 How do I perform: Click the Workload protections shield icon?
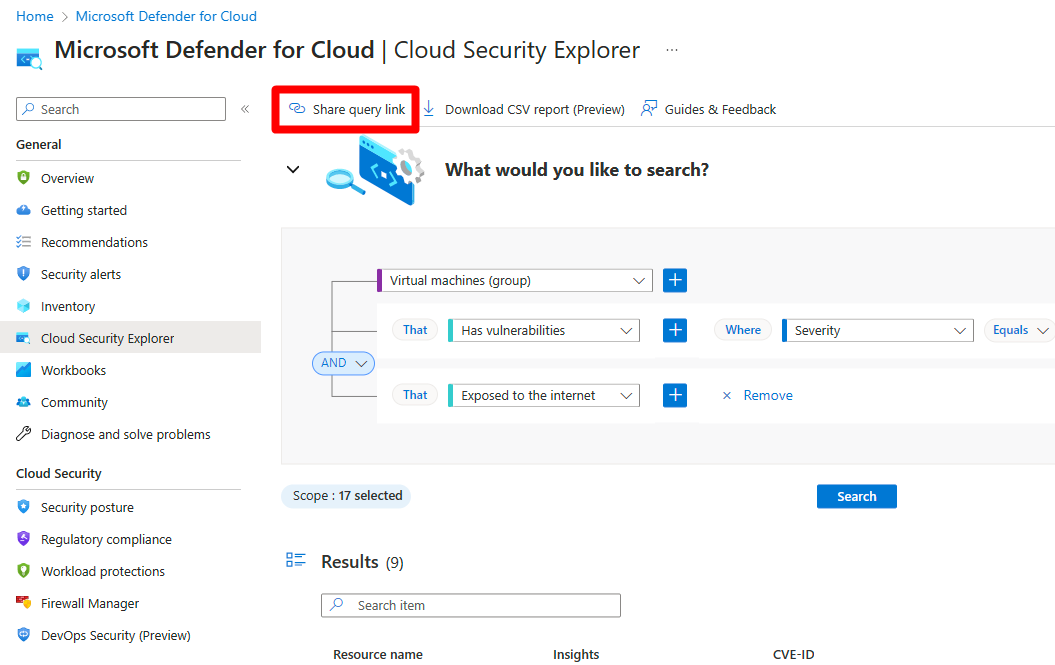coord(24,571)
